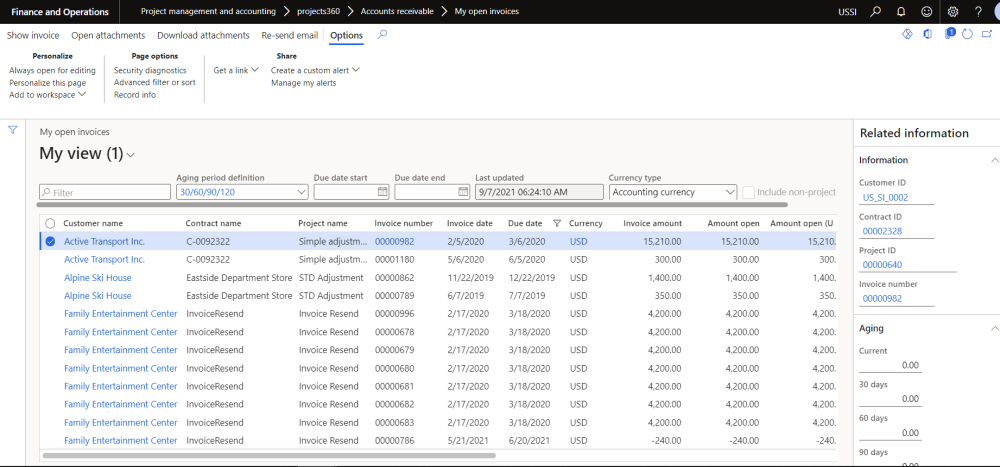
Task: Deselect the checked Active Transport Inc. row
Action: (50, 241)
